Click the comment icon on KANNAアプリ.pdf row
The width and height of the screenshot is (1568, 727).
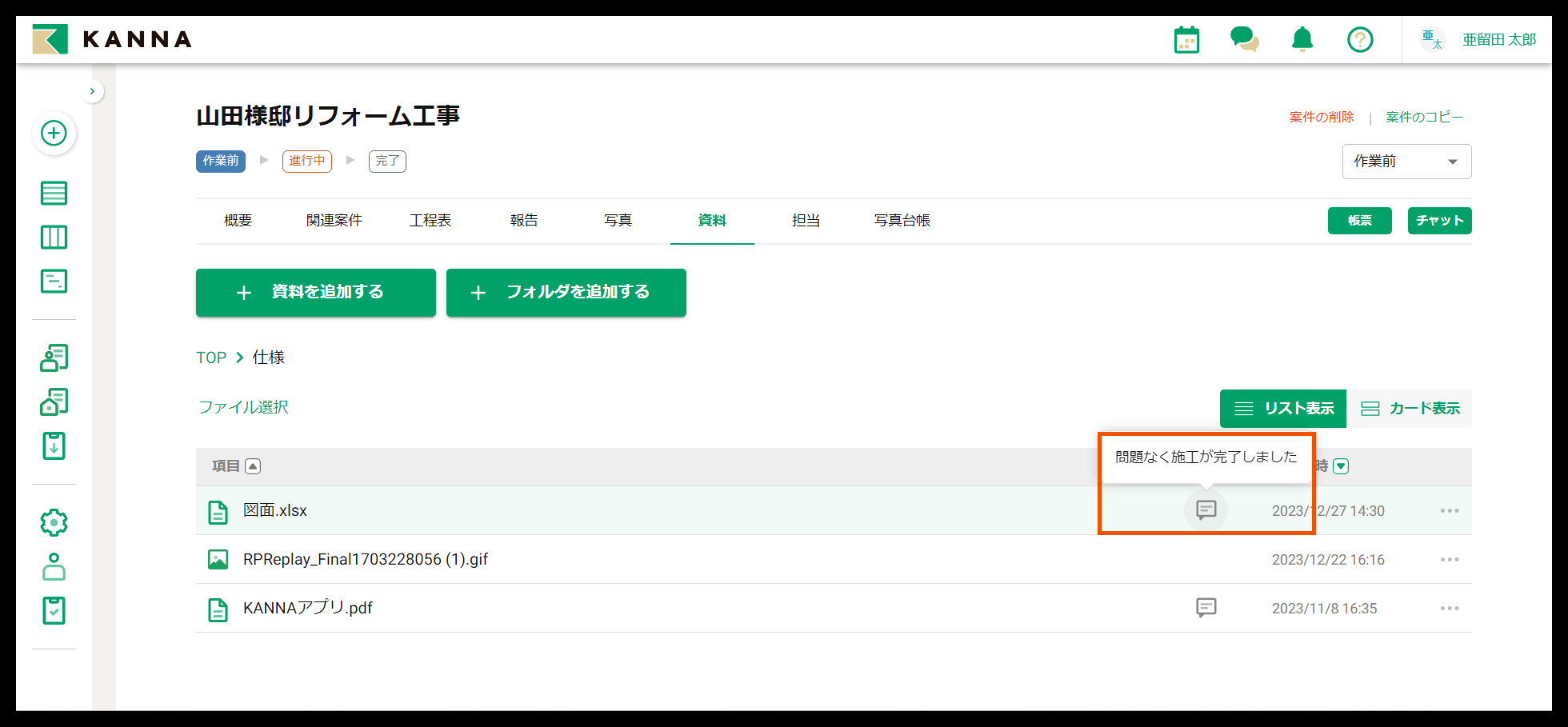point(1206,608)
